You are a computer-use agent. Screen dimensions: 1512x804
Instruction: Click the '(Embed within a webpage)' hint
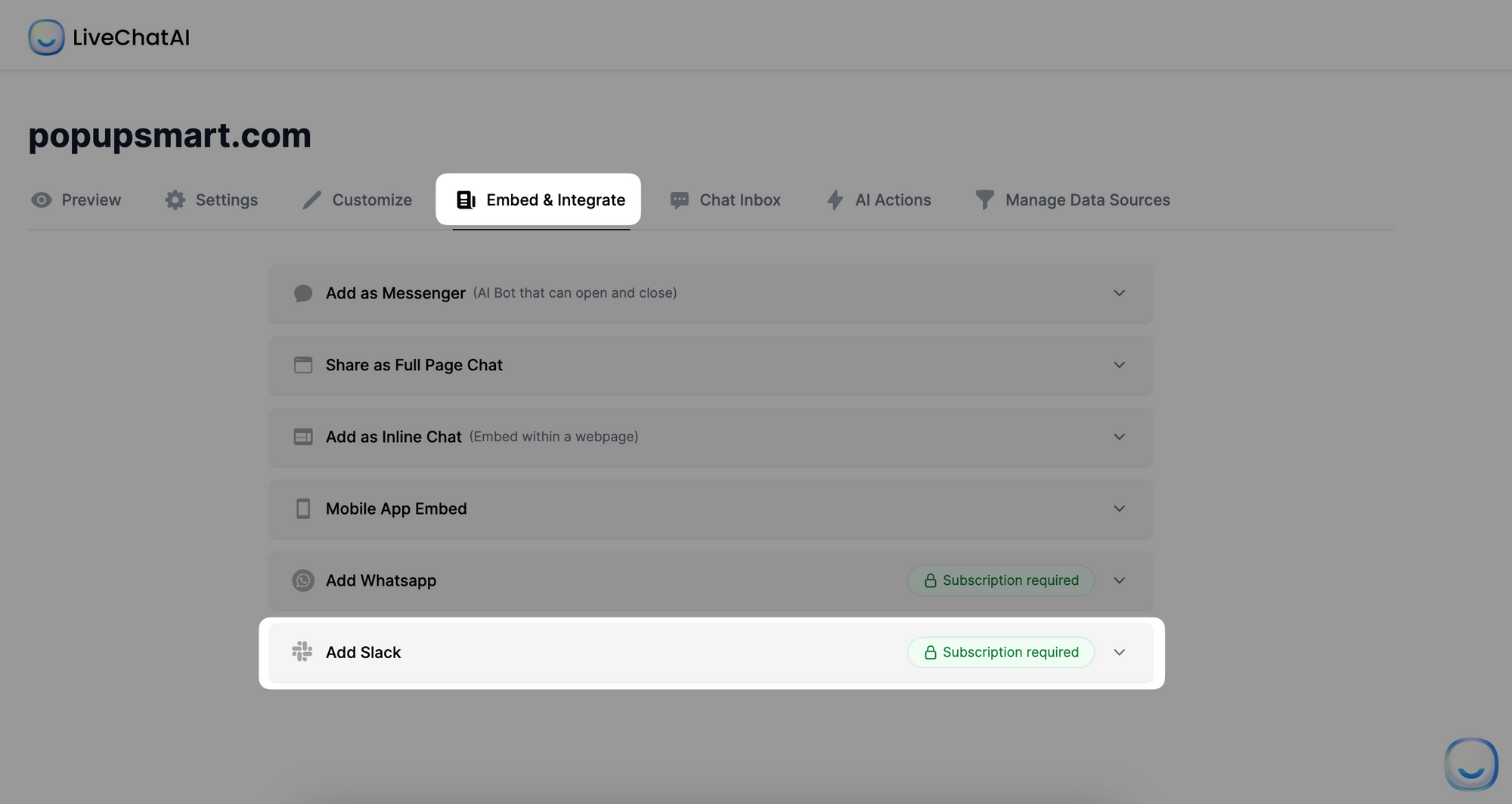tap(554, 437)
